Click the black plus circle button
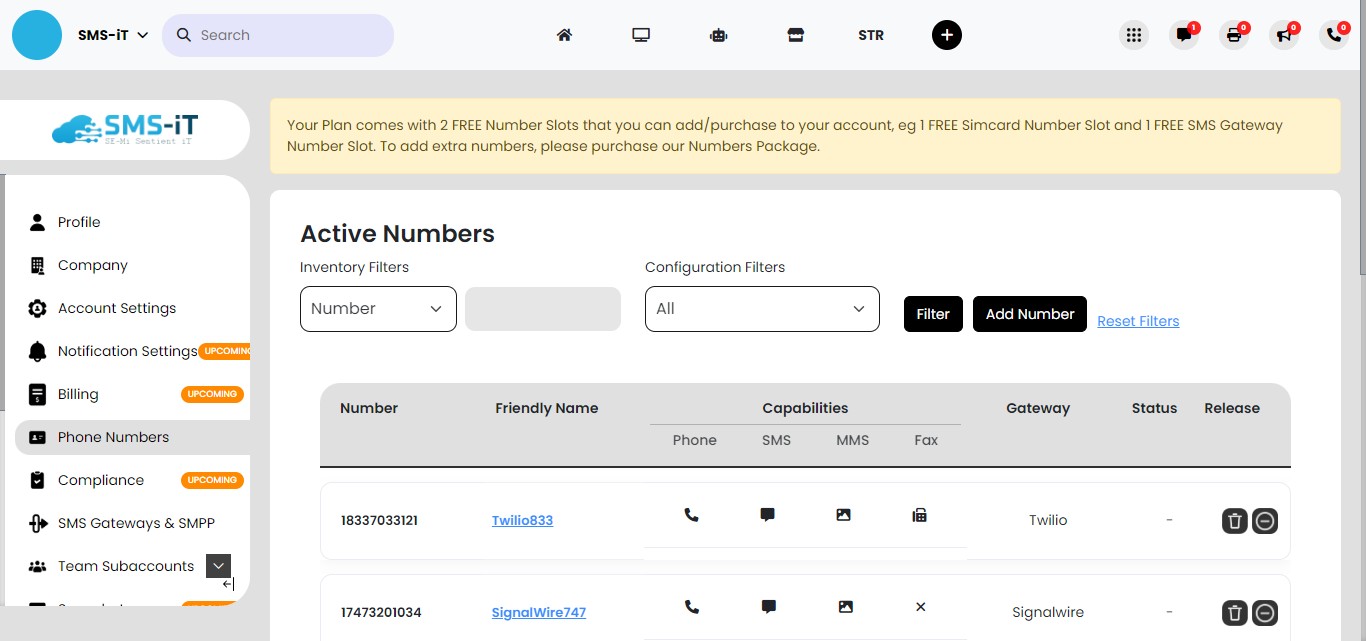The width and height of the screenshot is (1366, 641). point(946,35)
